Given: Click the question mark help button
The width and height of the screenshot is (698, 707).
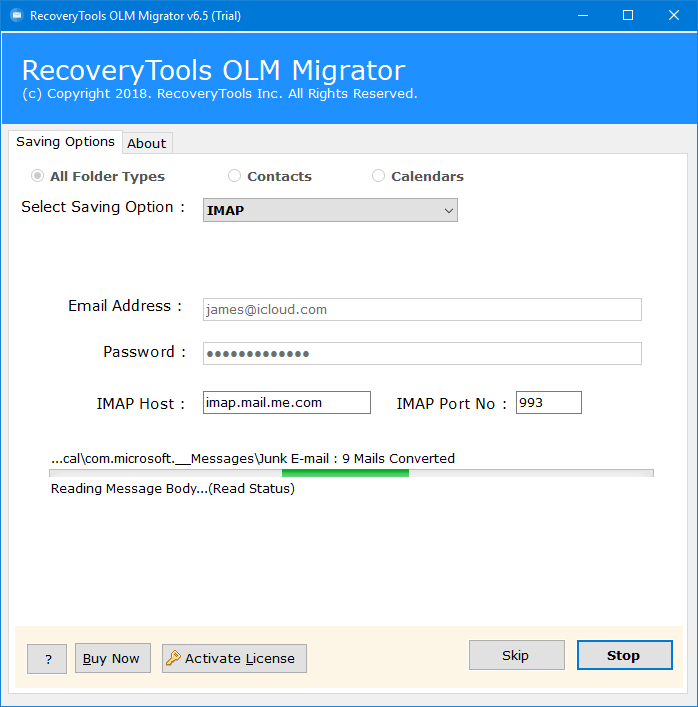Looking at the screenshot, I should tap(47, 659).
